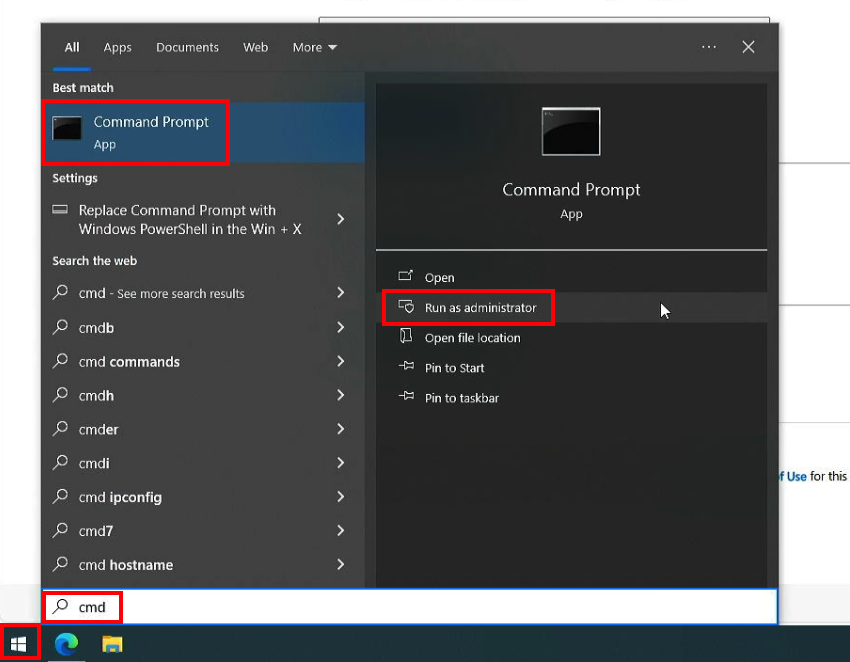
Task: Click the Pin to Start pin icon
Action: (406, 366)
